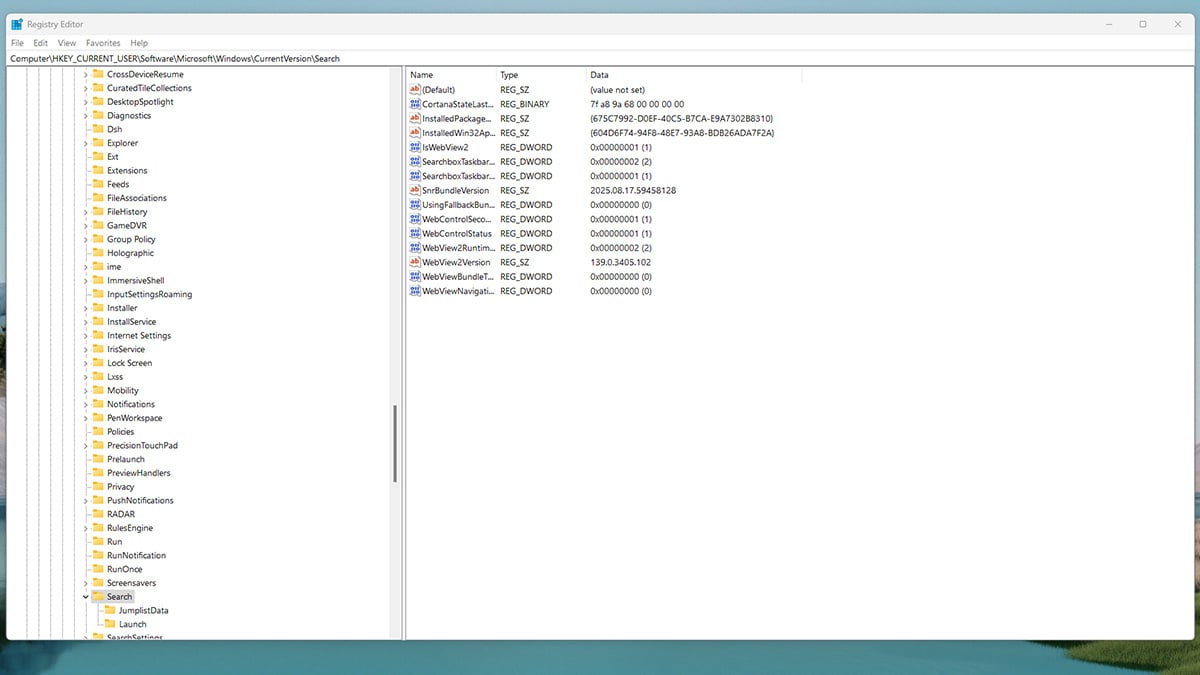Click the open folder icon of Search key
This screenshot has width=1200, height=675.
click(98, 597)
